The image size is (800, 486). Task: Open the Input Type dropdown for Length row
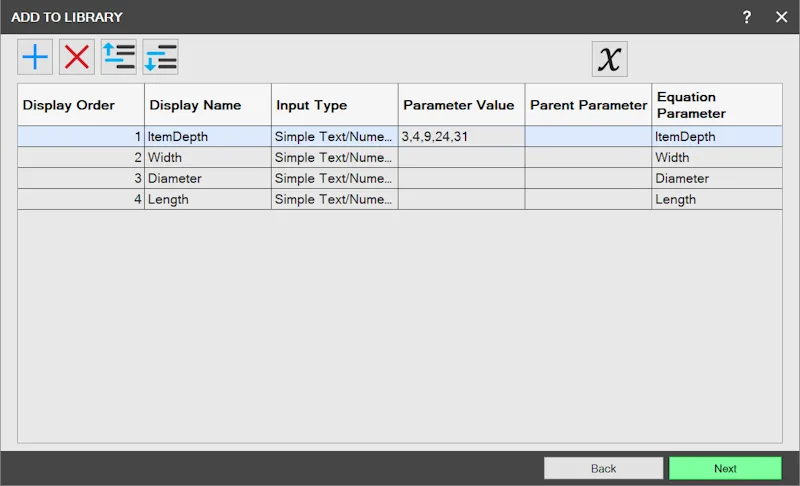(335, 199)
